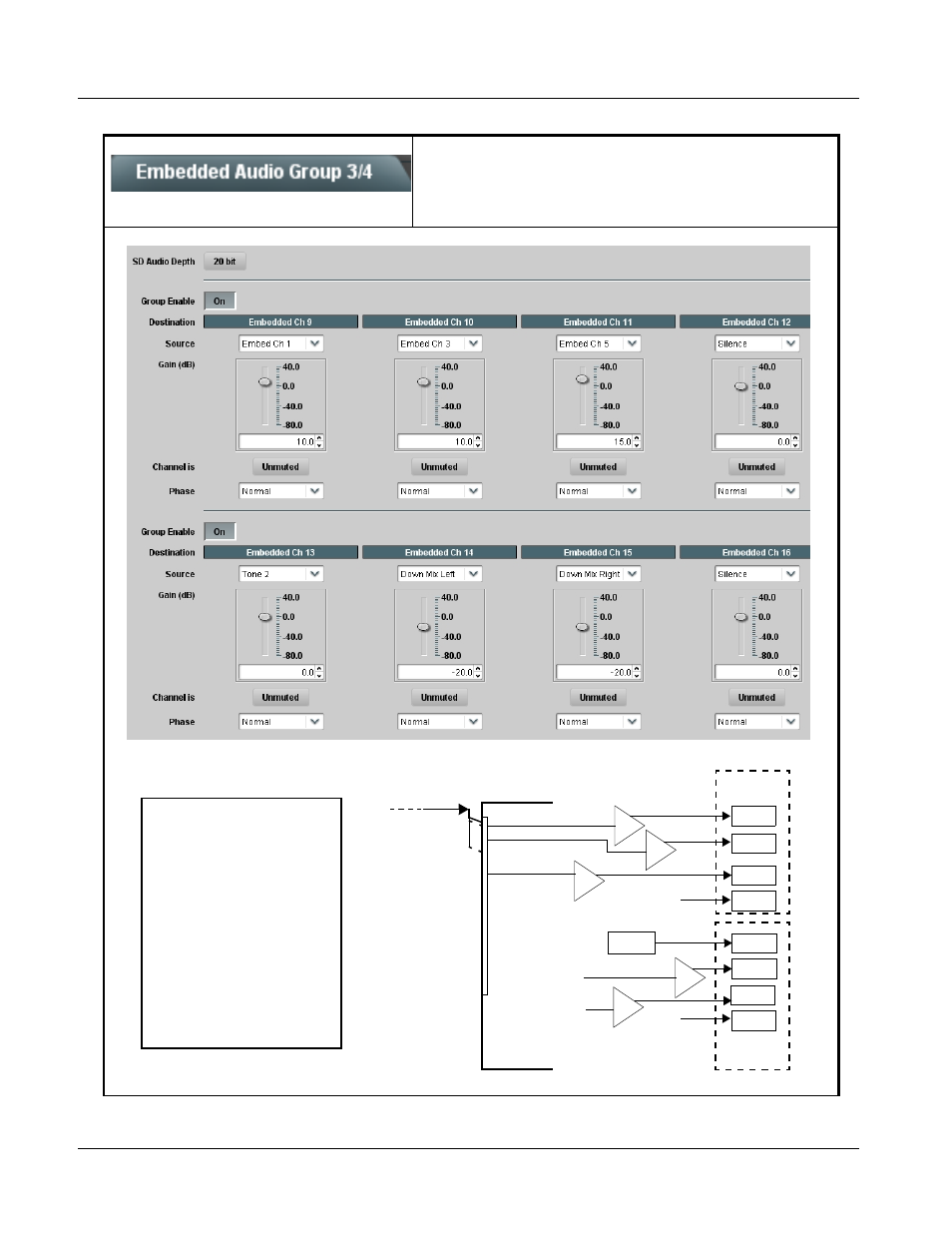Click the Embedded Ch 10 destination header
Image resolution: width=952 pixels, height=1233 pixels.
click(x=439, y=321)
